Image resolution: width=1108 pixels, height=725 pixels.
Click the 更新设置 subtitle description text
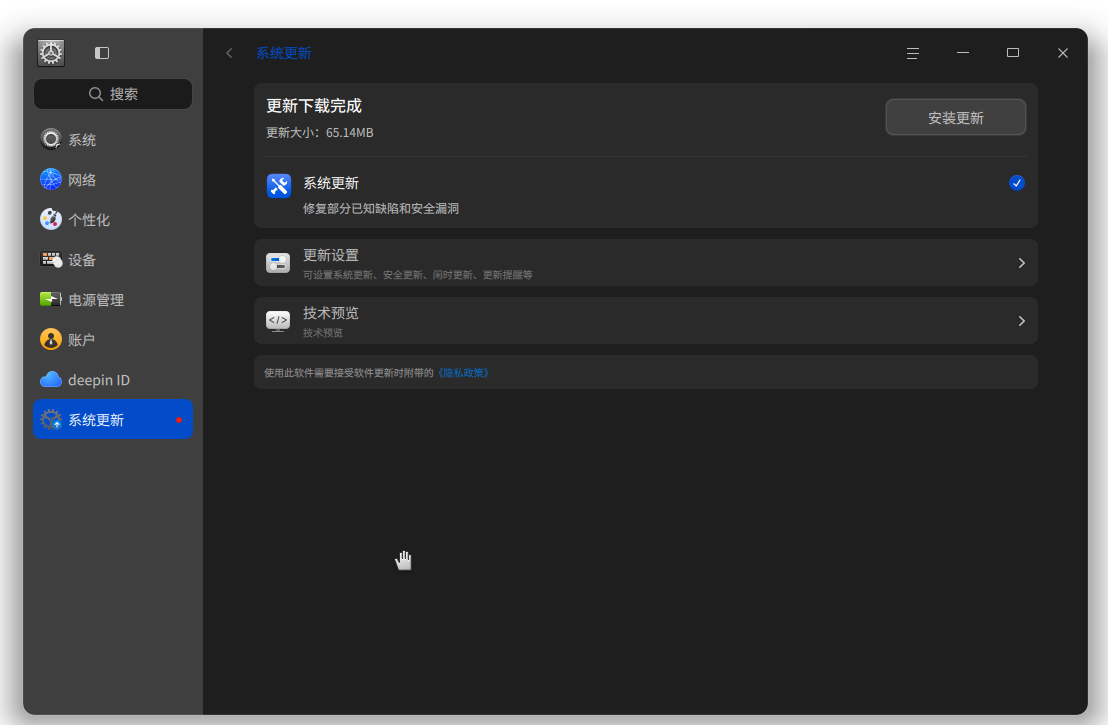tap(418, 275)
